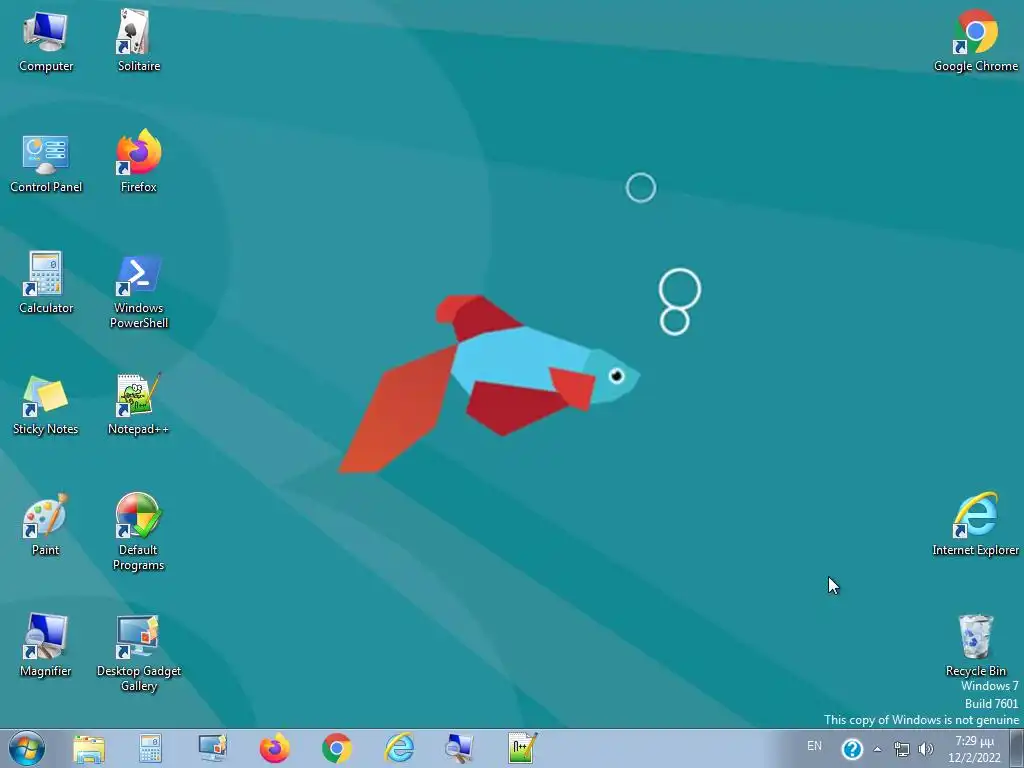
Task: Launch Notepad++ from the taskbar
Action: coord(522,749)
